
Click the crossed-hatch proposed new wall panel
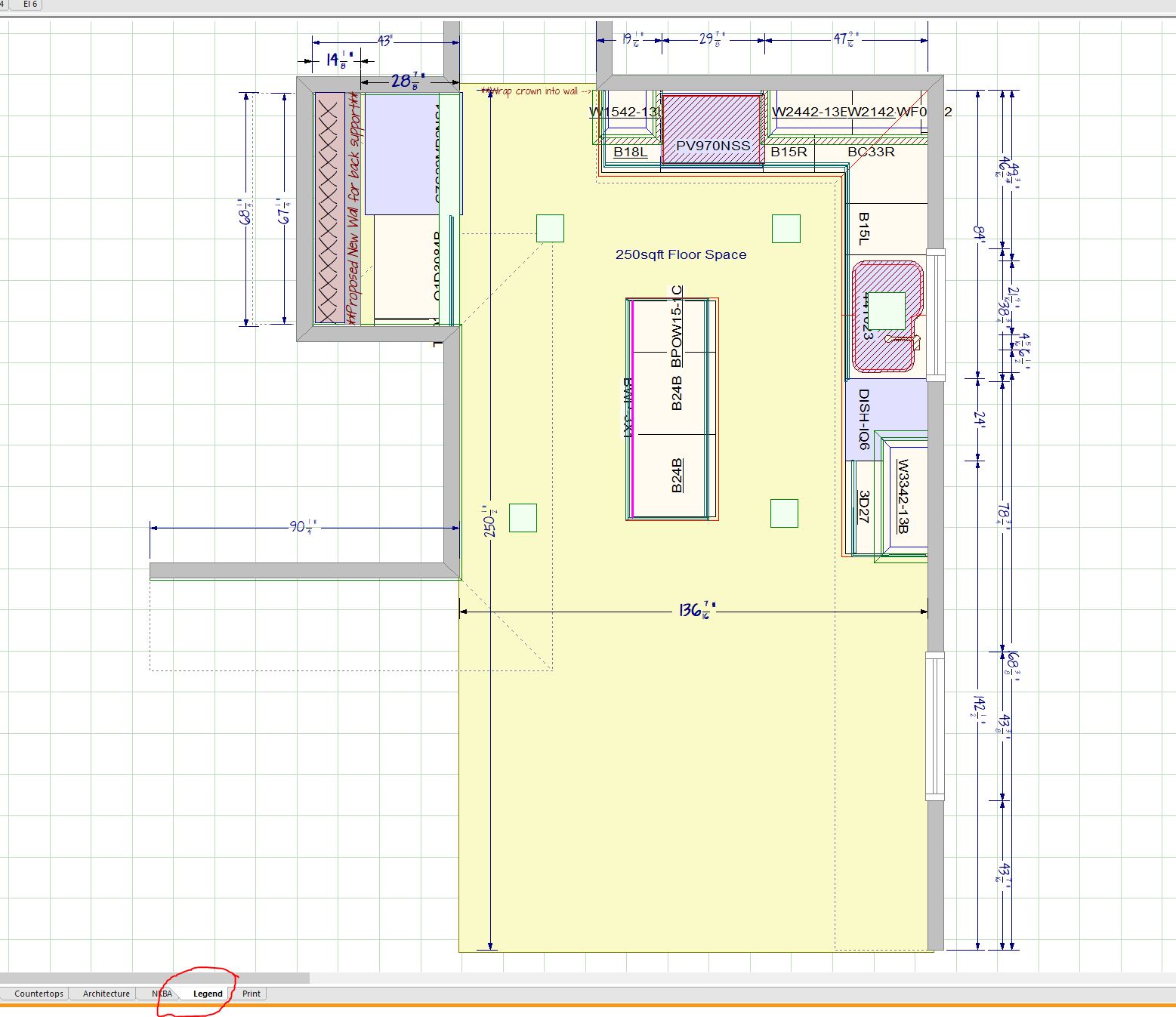click(x=329, y=208)
